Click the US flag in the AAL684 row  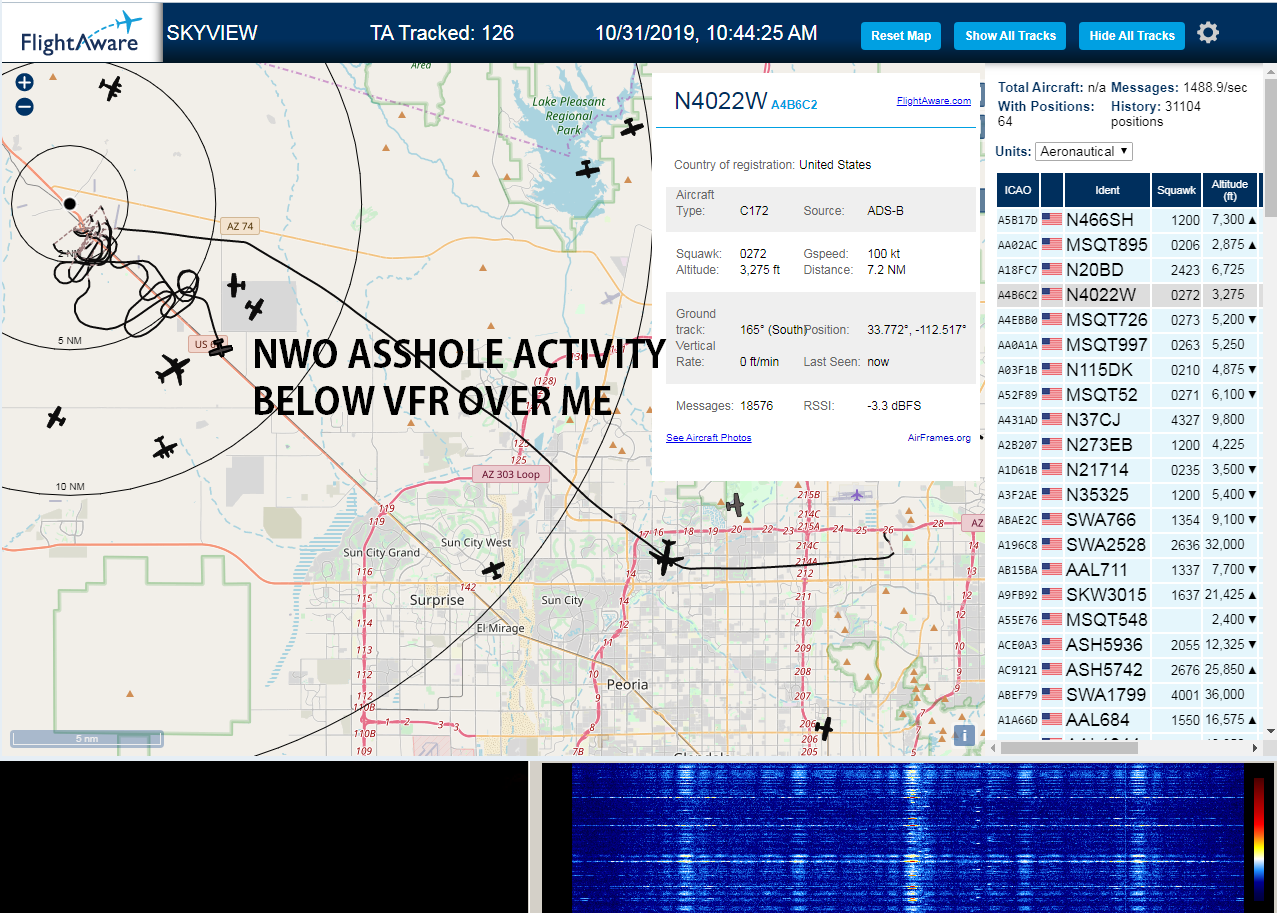click(1051, 719)
